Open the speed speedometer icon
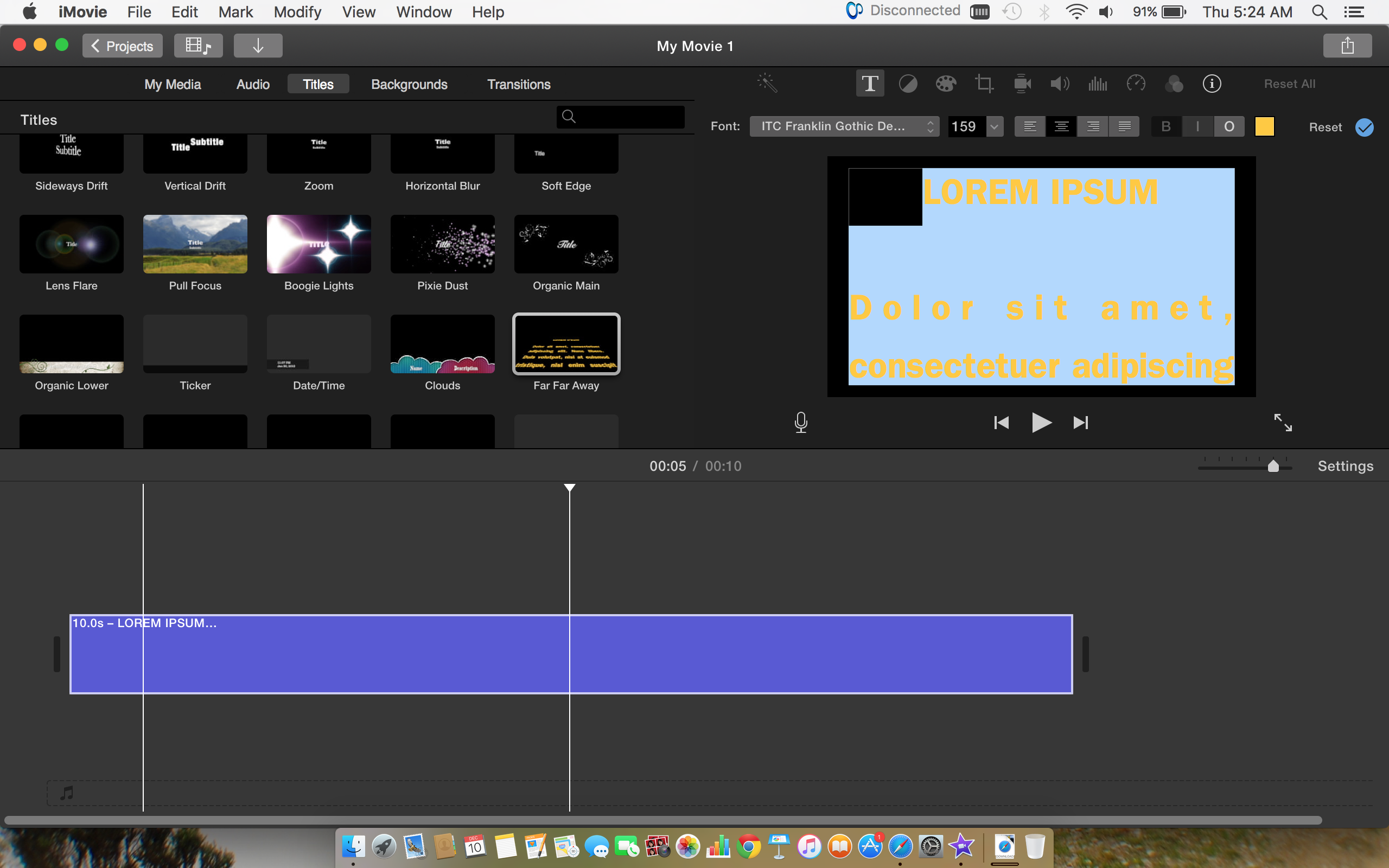The height and width of the screenshot is (868, 1389). (x=1136, y=84)
